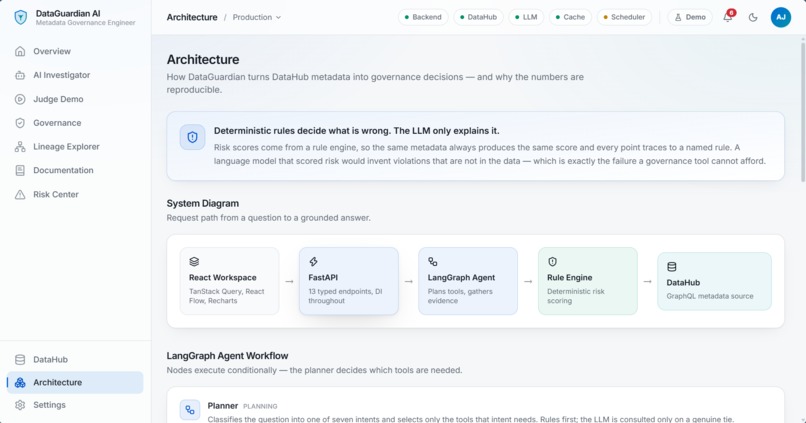Viewport: 806px width, 423px height.
Task: Click the Planner node workflow icon
Action: tap(190, 410)
